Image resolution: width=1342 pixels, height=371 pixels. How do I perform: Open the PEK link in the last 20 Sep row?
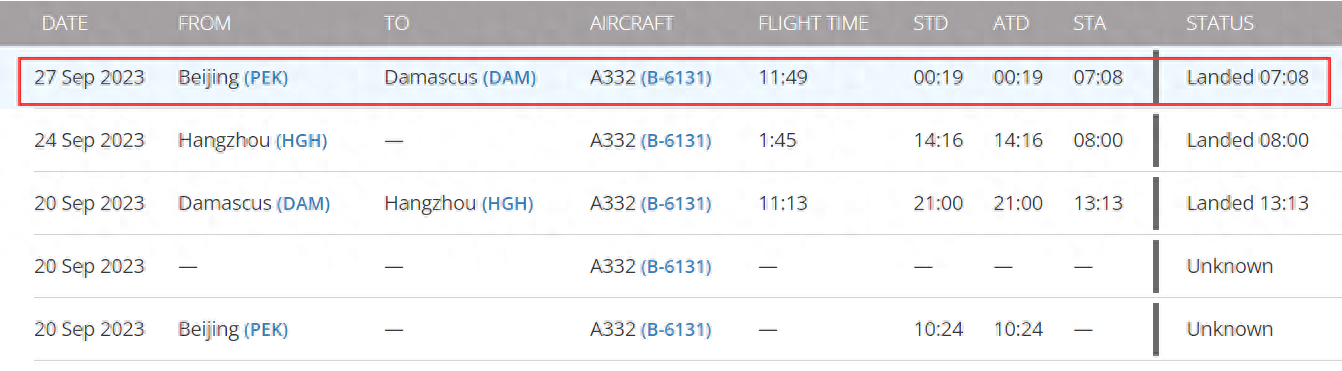[266, 329]
